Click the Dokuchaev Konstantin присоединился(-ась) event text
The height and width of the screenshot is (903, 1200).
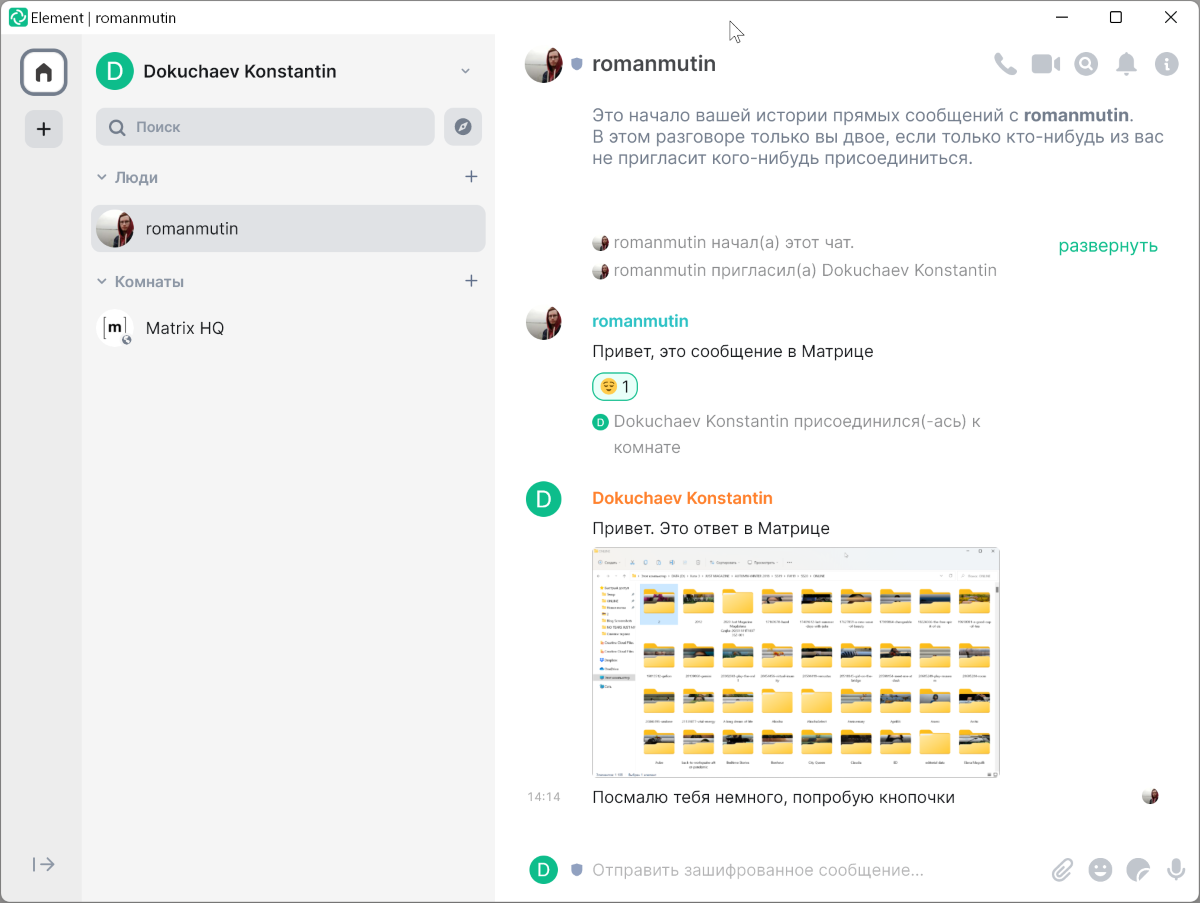(797, 434)
